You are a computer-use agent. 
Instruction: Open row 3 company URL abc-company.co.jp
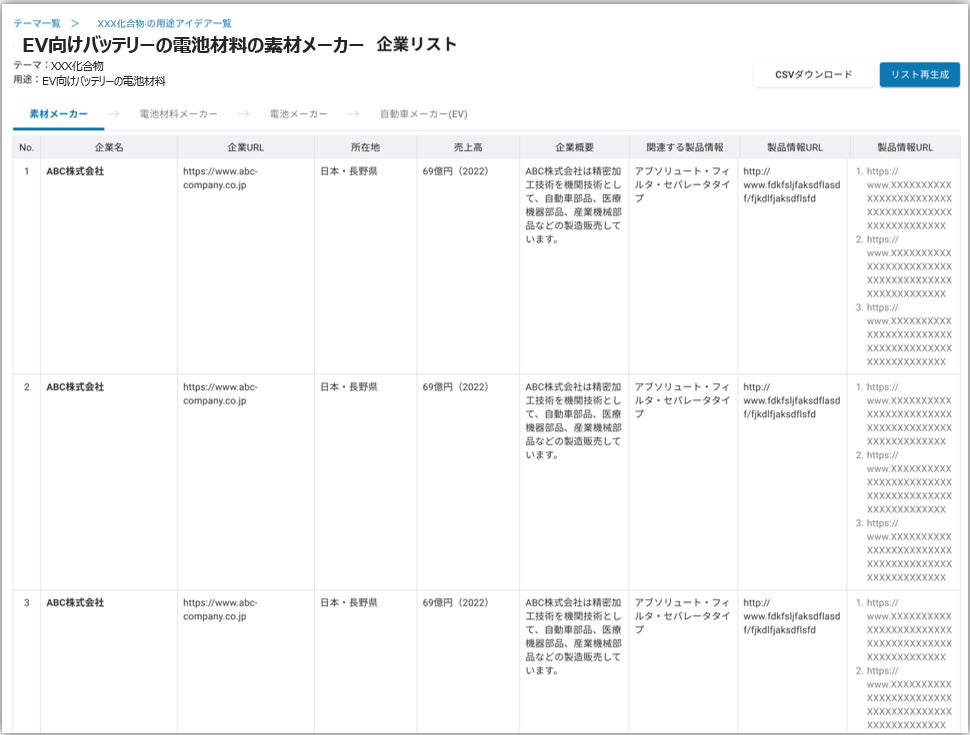coord(220,609)
